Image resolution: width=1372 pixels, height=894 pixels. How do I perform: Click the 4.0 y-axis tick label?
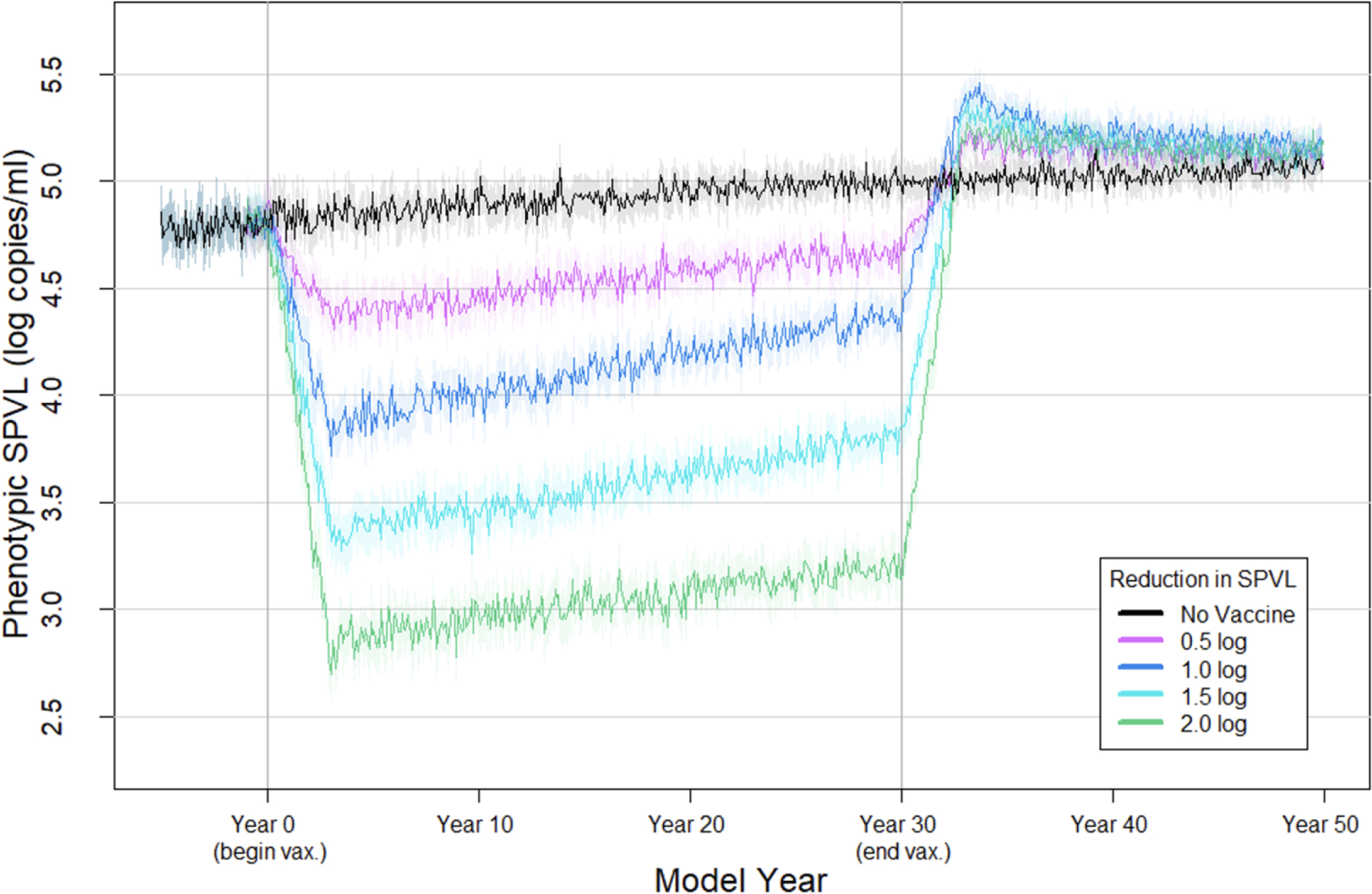52,395
